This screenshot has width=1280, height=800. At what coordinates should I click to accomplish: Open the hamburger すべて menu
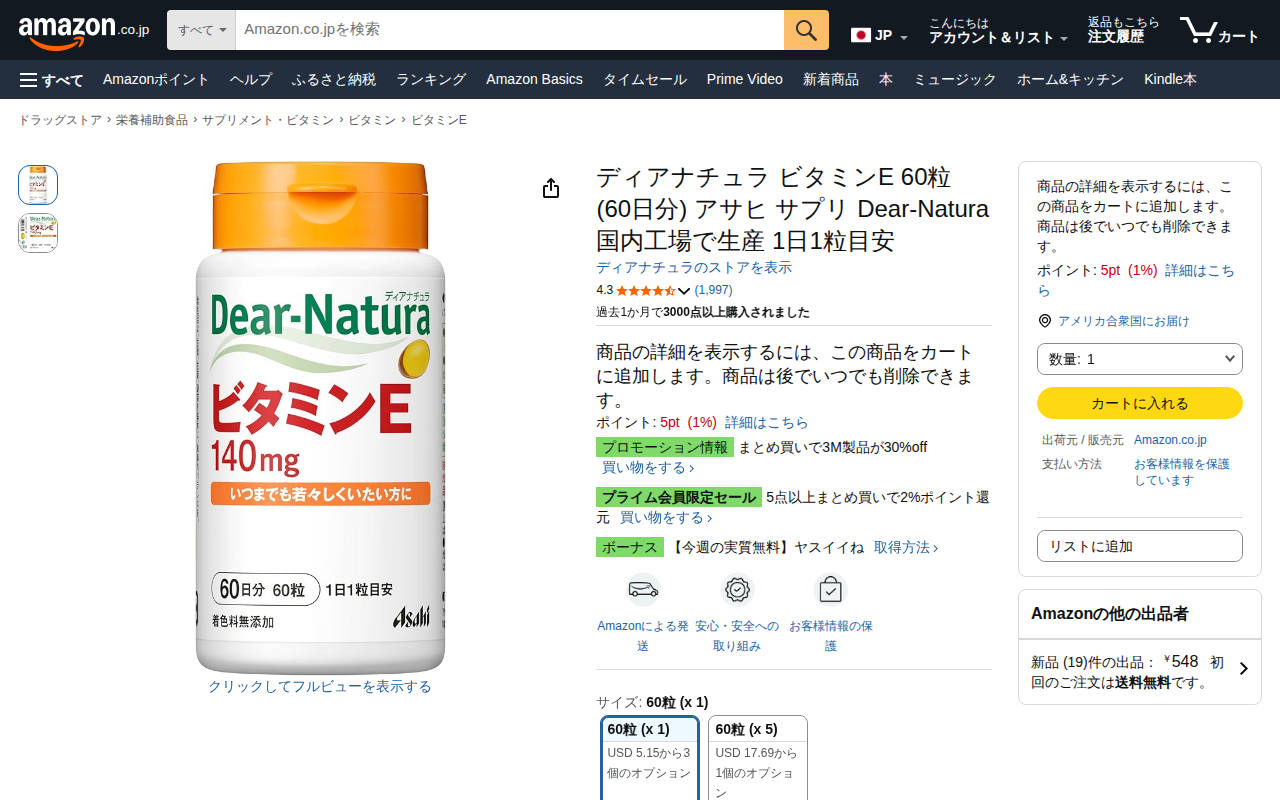[51, 80]
